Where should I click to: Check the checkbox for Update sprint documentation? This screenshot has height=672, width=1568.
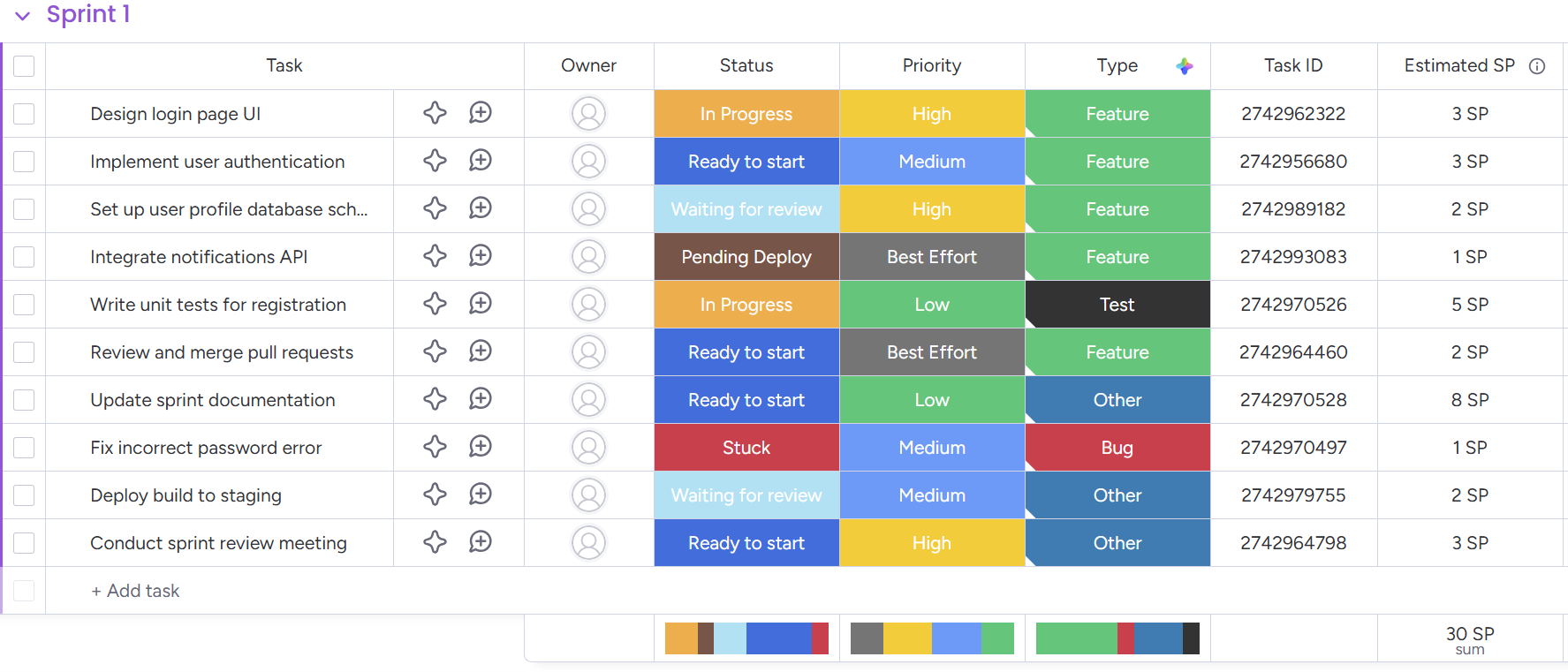coord(24,399)
